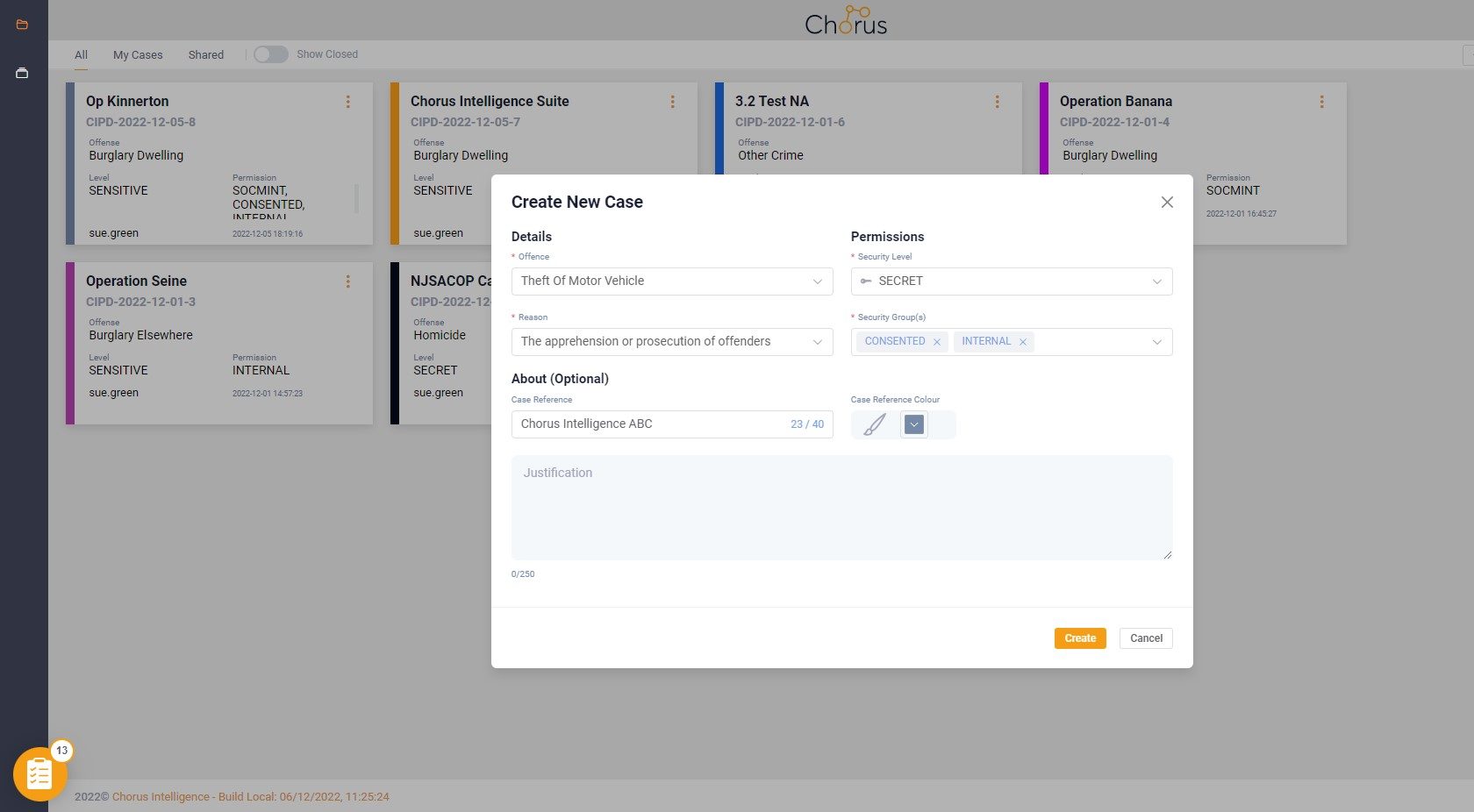Click the Cancel button

click(x=1146, y=638)
